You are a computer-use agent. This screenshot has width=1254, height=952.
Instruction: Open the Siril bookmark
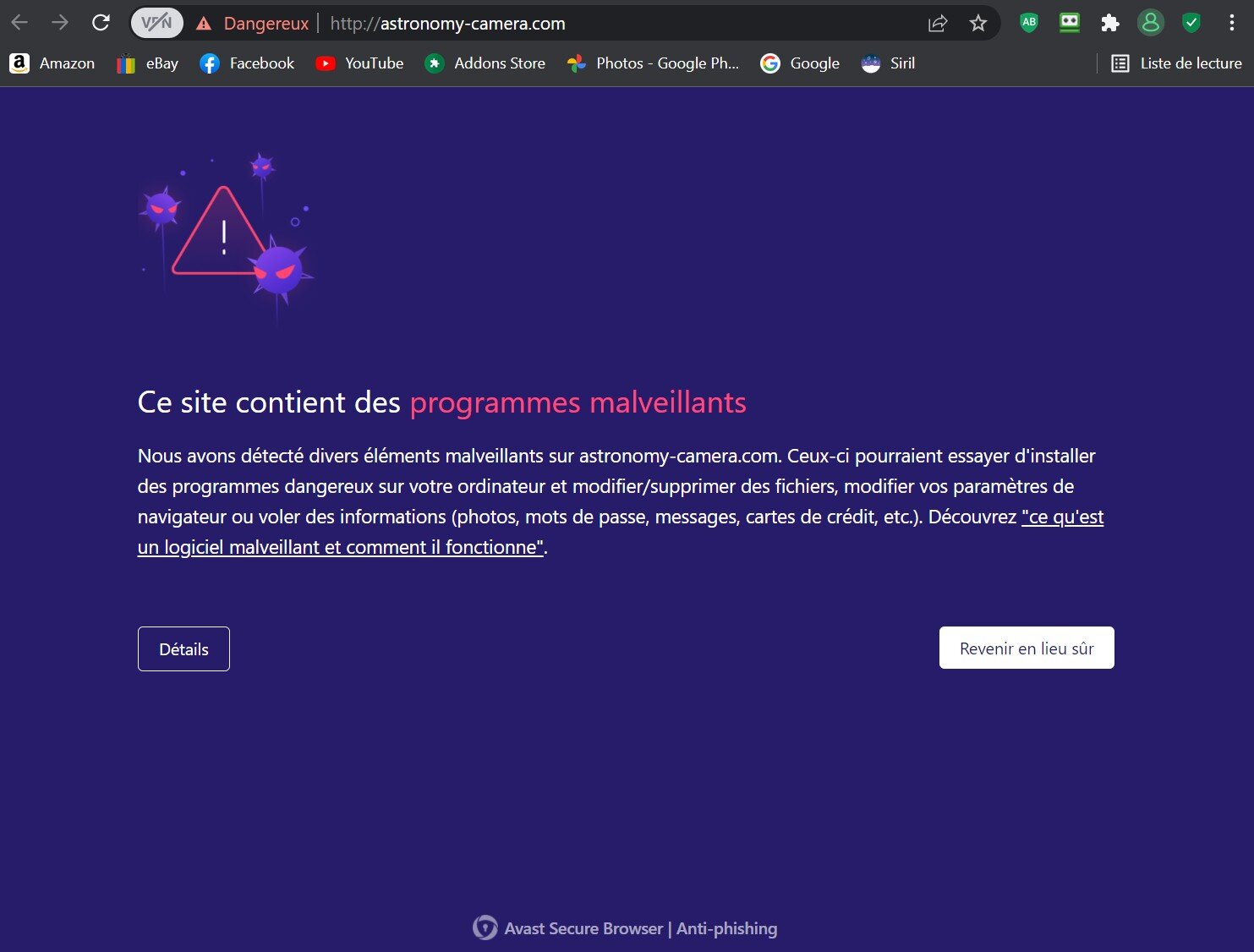[888, 63]
